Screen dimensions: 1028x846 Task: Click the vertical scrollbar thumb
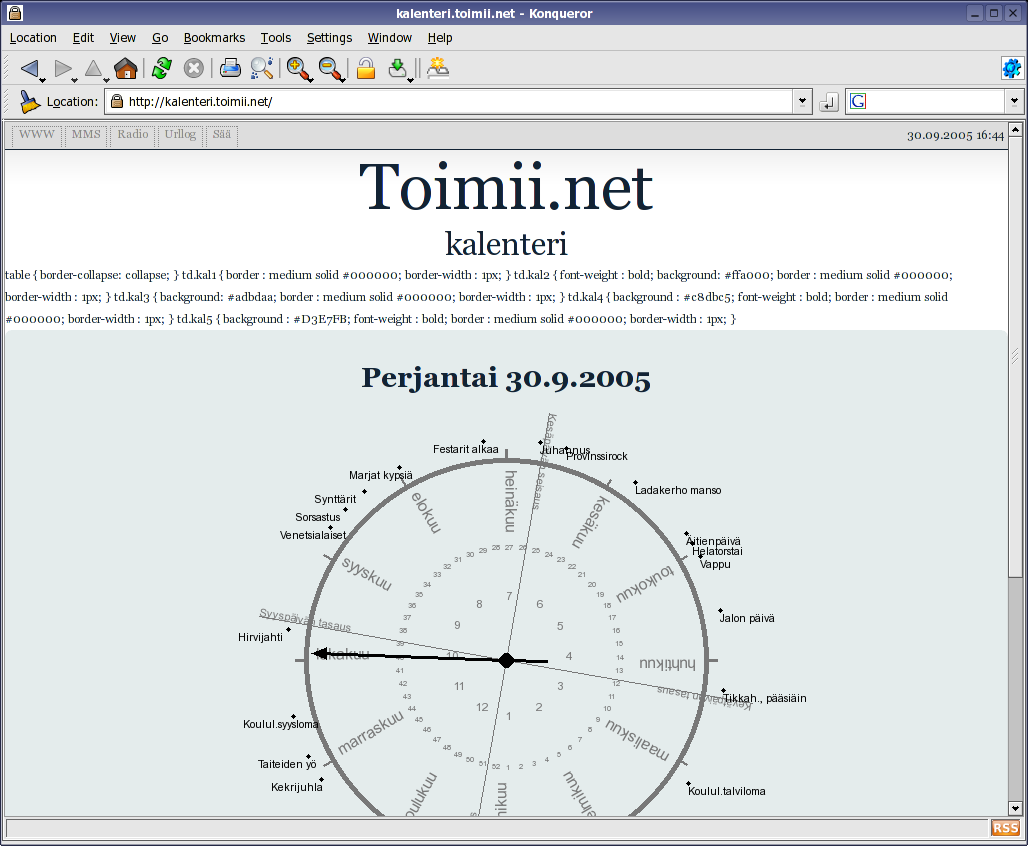[1015, 357]
